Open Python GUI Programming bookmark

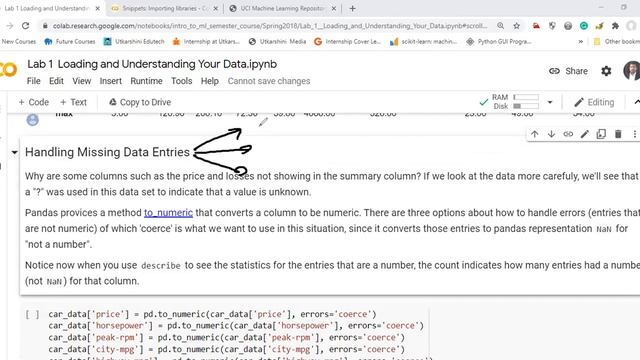499,42
